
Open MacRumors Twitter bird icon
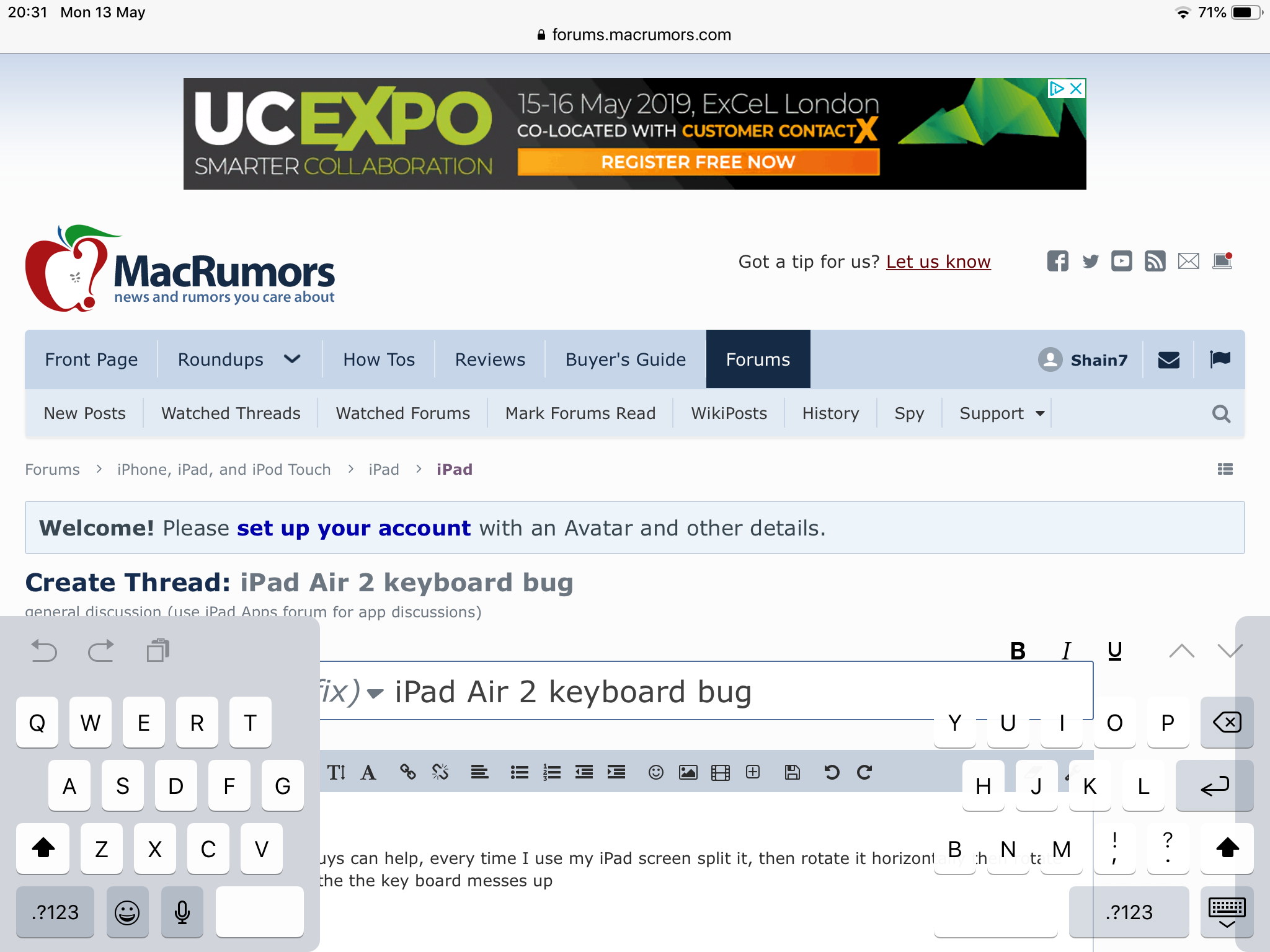point(1090,261)
